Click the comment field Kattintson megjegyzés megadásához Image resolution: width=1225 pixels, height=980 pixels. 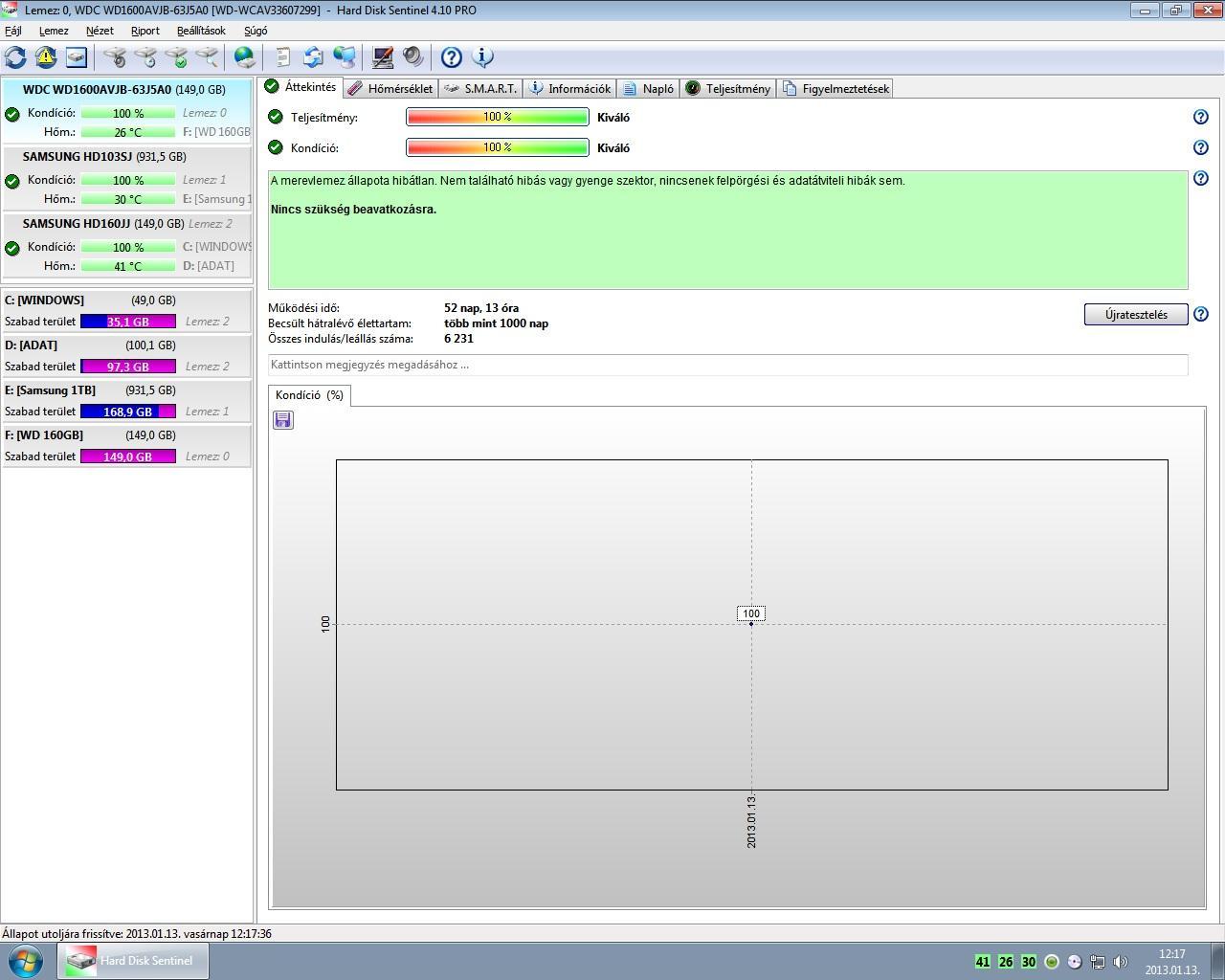coord(728,365)
